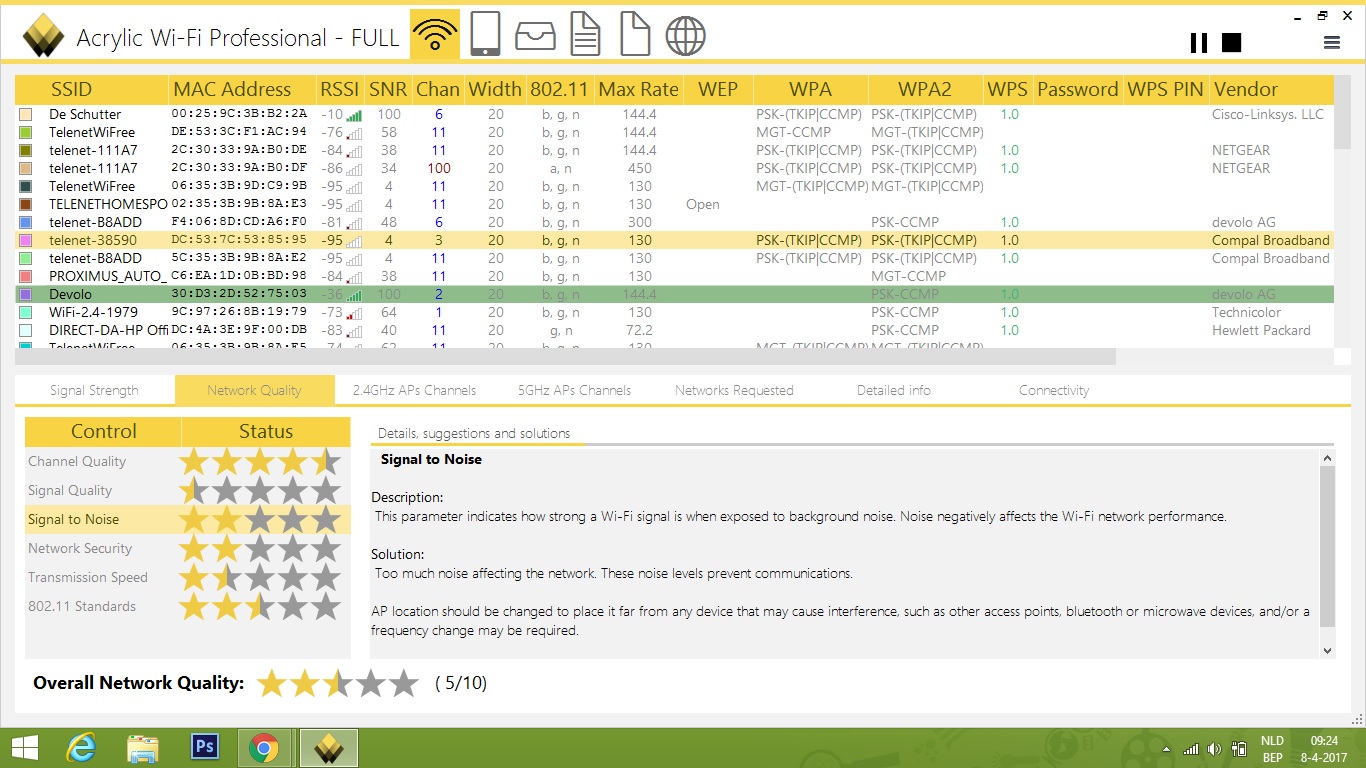
Task: Select the Channel Quality control row
Action: (x=188, y=462)
